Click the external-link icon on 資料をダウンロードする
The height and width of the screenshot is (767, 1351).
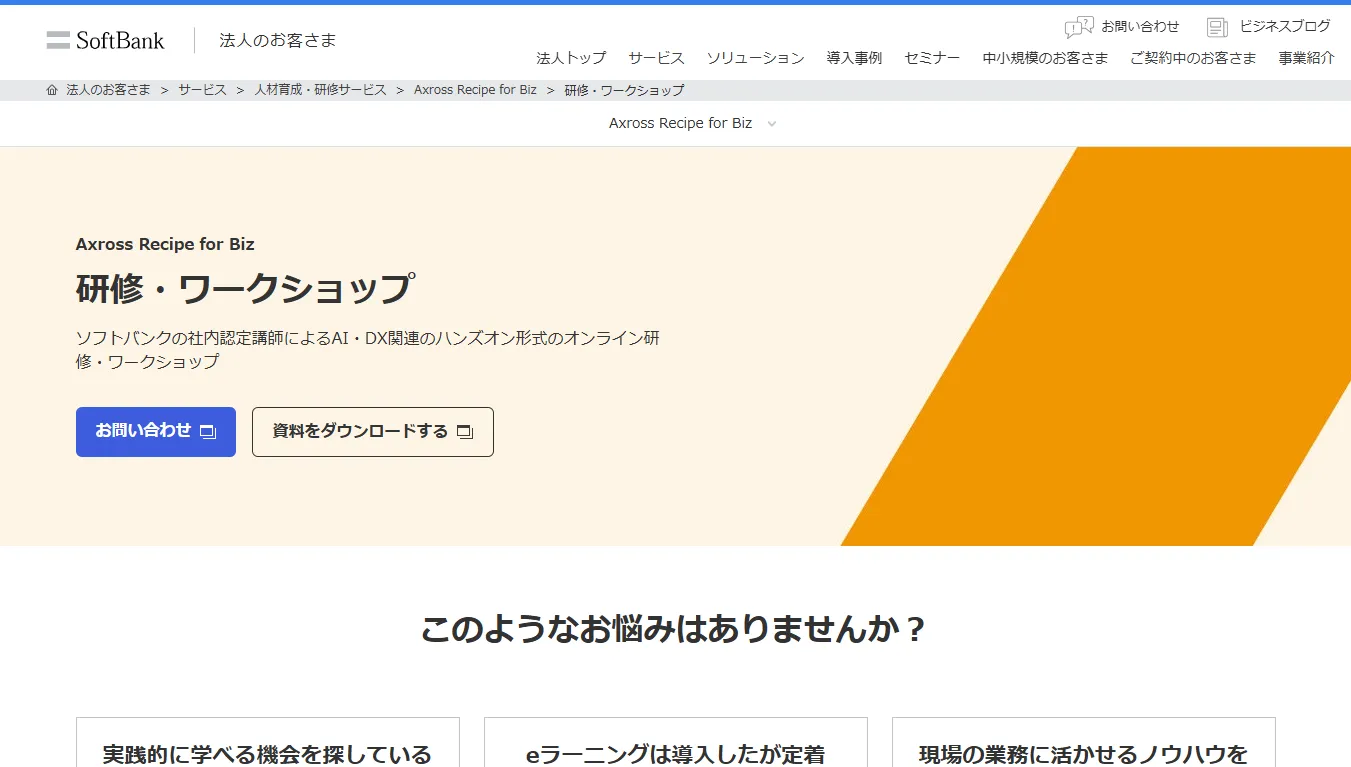(x=464, y=431)
